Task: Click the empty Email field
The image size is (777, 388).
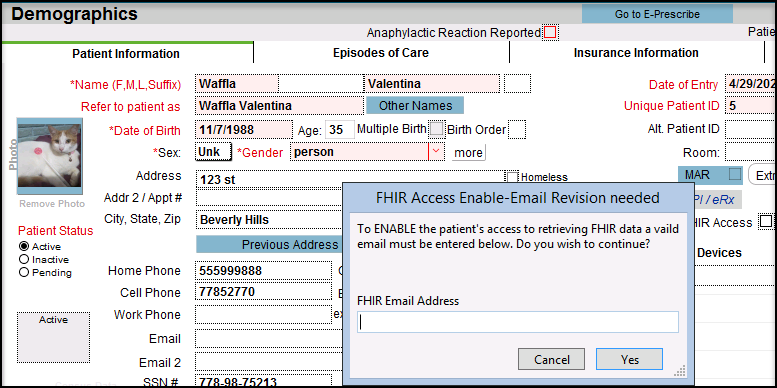Action: point(269,339)
